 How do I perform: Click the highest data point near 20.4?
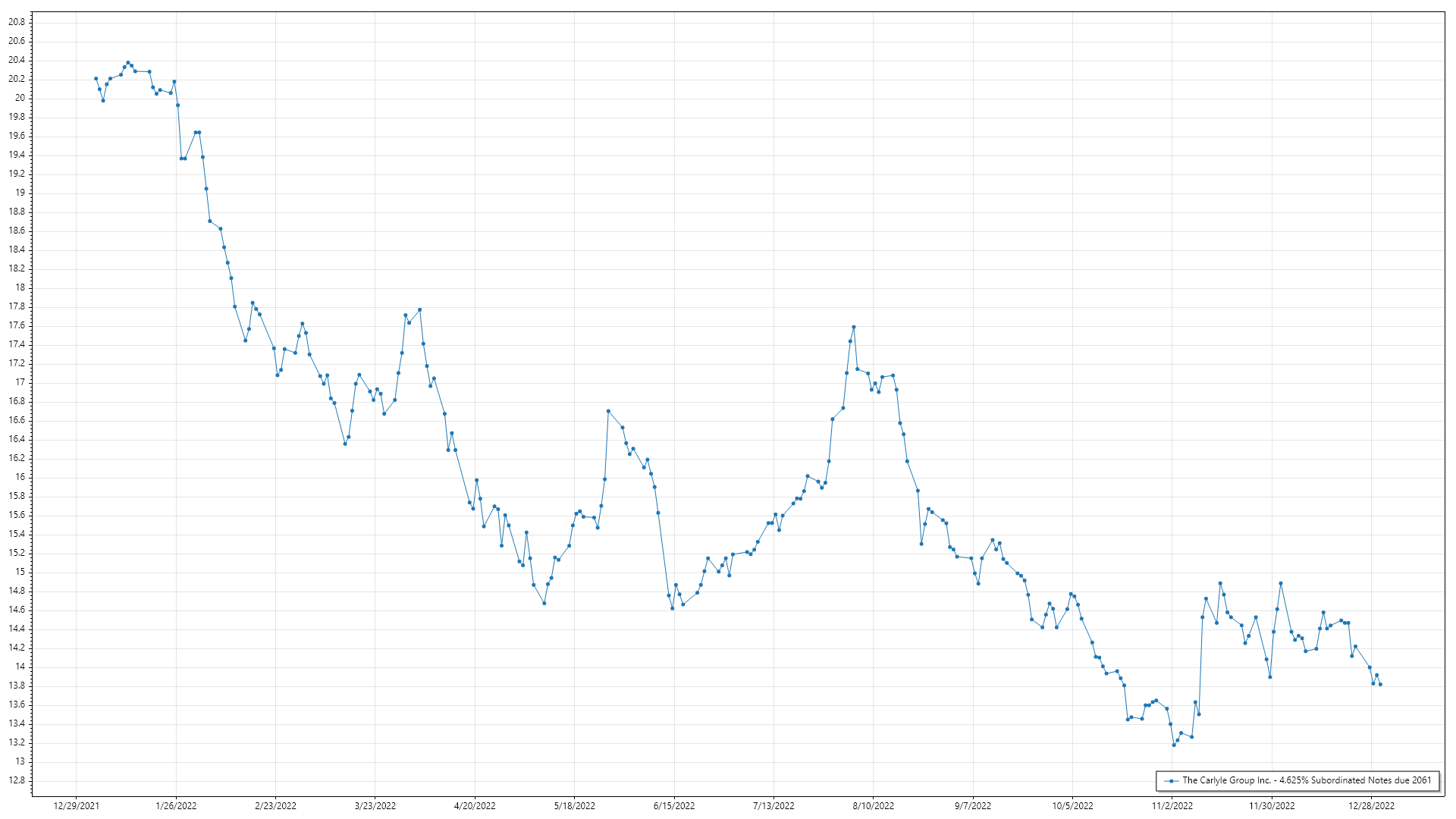tap(127, 62)
